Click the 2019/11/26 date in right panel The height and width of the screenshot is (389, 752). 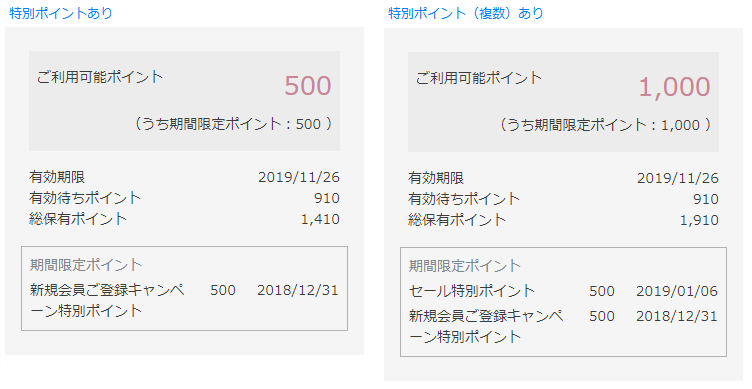pos(678,178)
